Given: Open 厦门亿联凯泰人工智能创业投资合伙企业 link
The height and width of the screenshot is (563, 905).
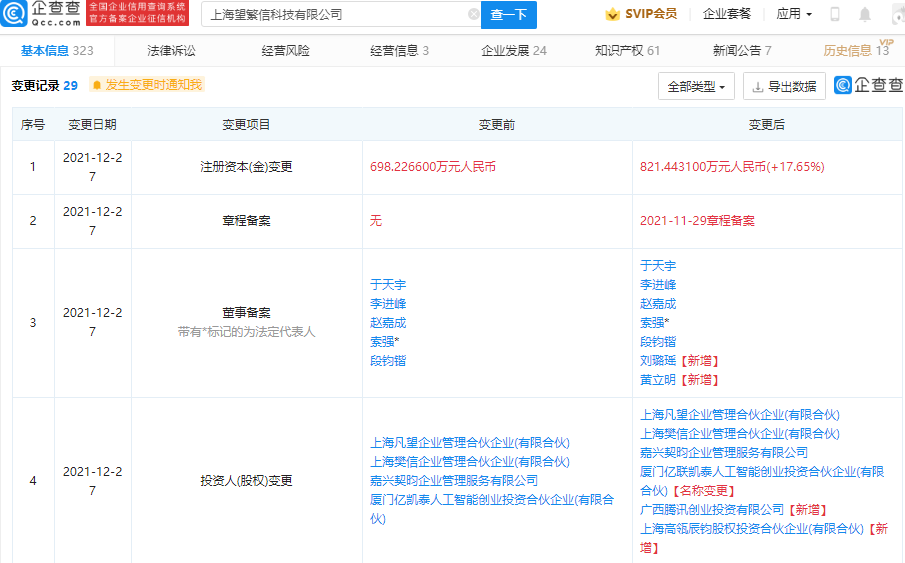Looking at the screenshot, I should (x=762, y=481).
